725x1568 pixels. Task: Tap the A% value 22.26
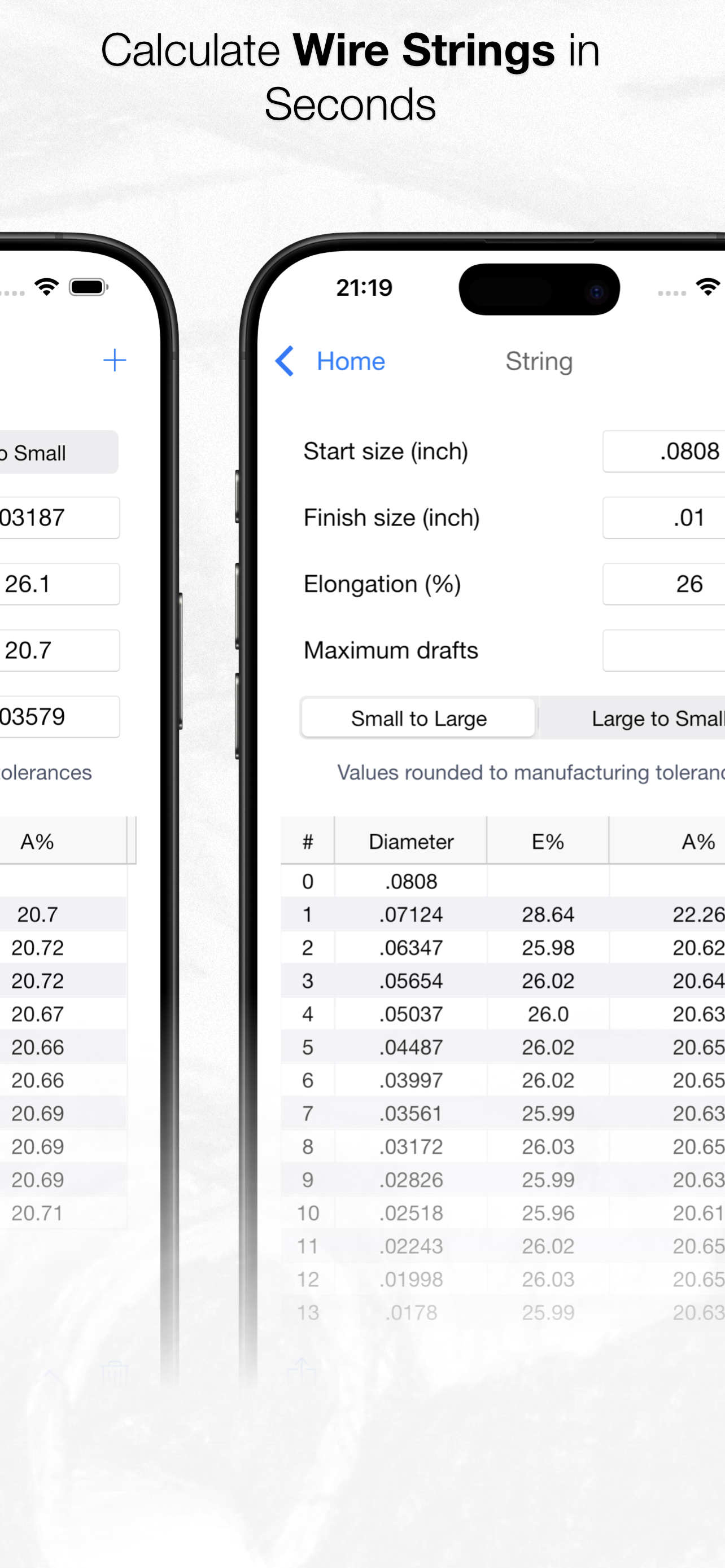click(699, 915)
